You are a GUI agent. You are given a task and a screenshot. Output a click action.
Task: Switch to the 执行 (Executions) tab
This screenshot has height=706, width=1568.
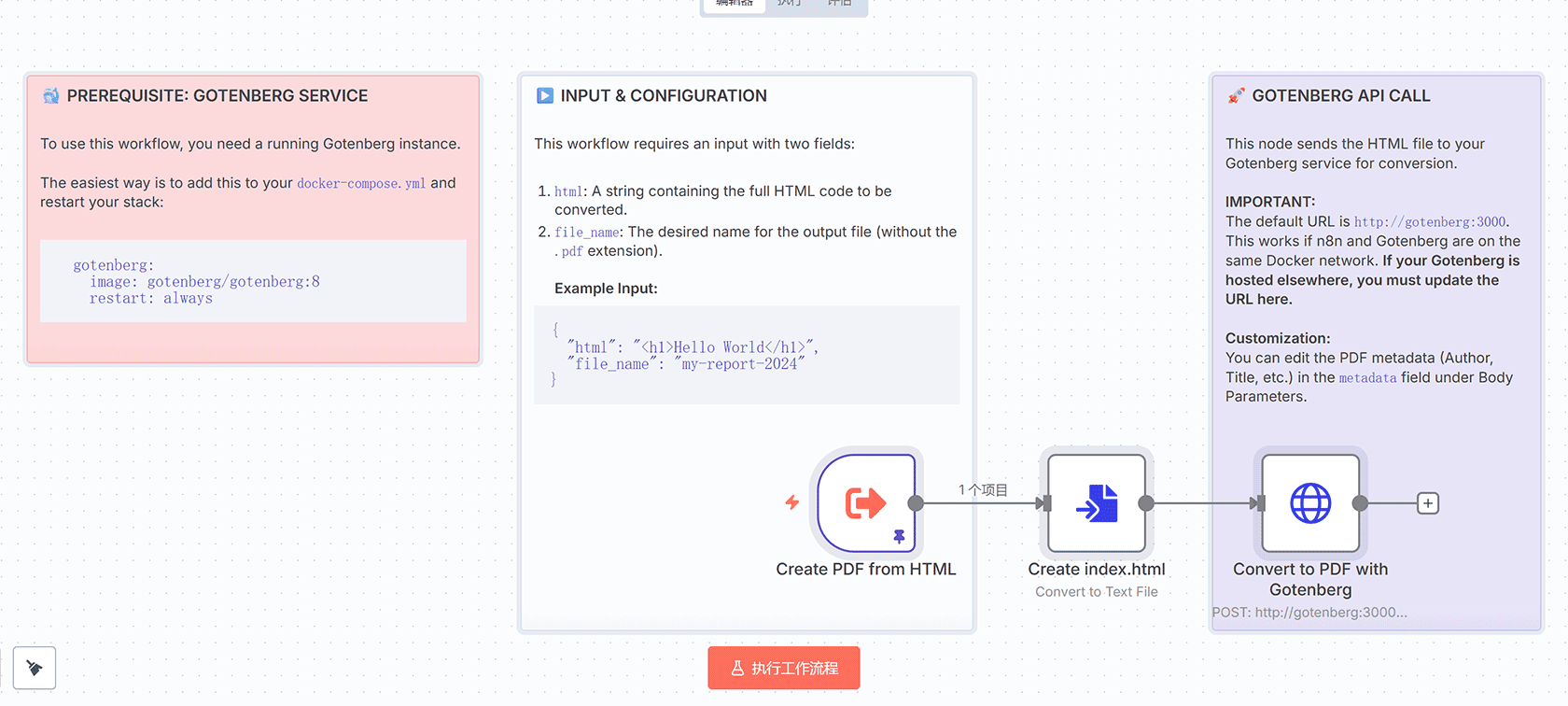[789, 4]
